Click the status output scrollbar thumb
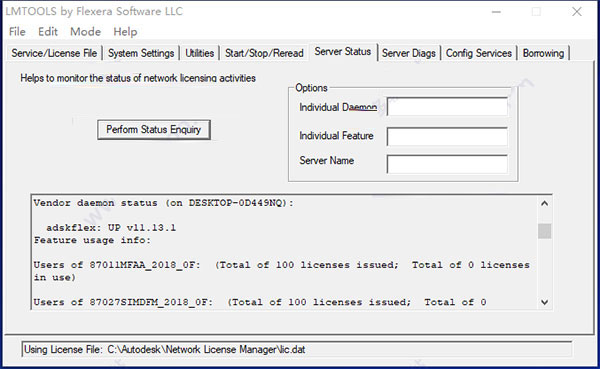This screenshot has height=369, width=600. coord(545,231)
